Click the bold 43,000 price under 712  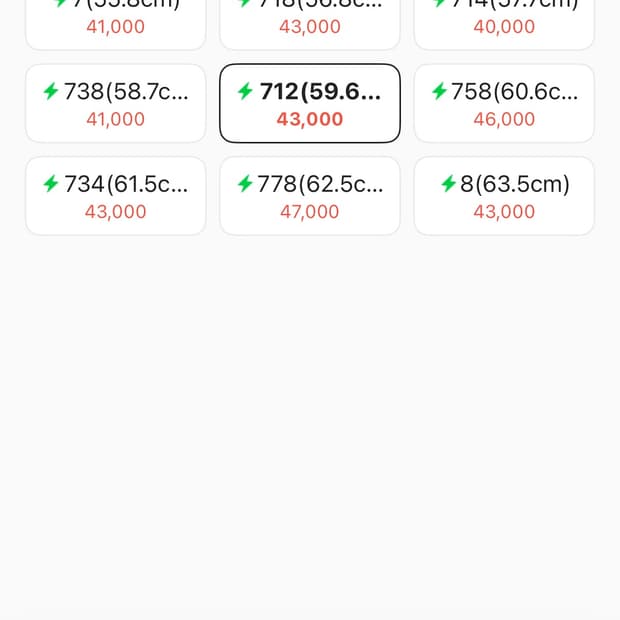pyautogui.click(x=310, y=119)
